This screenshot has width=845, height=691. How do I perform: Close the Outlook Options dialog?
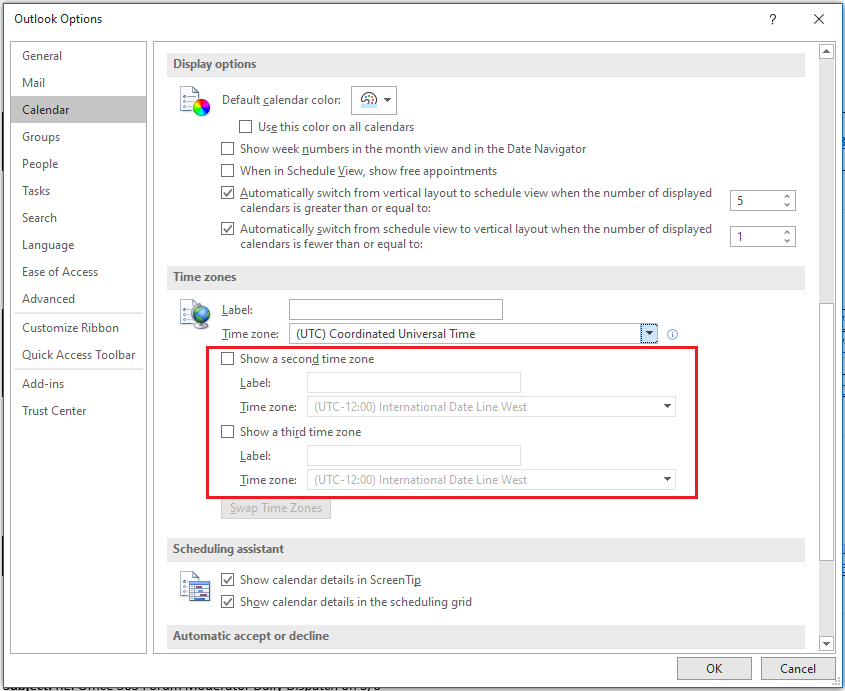(819, 19)
